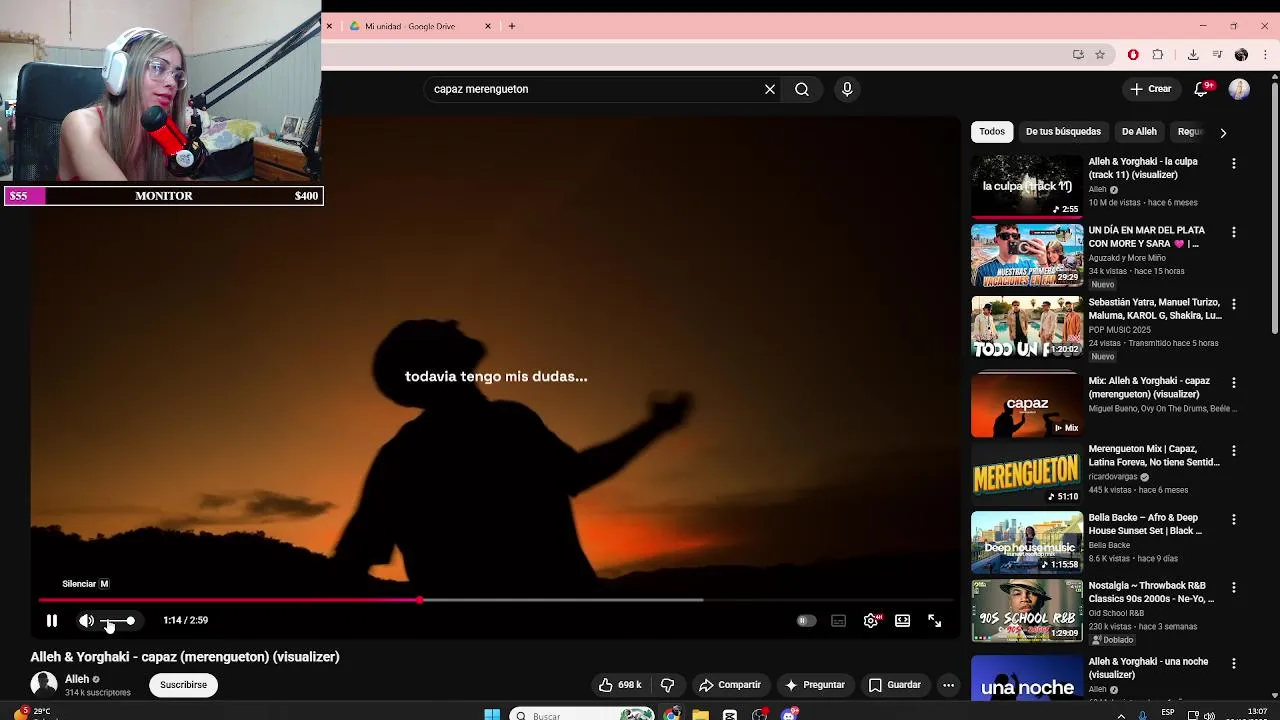Adjust the volume slider handle

[130, 621]
